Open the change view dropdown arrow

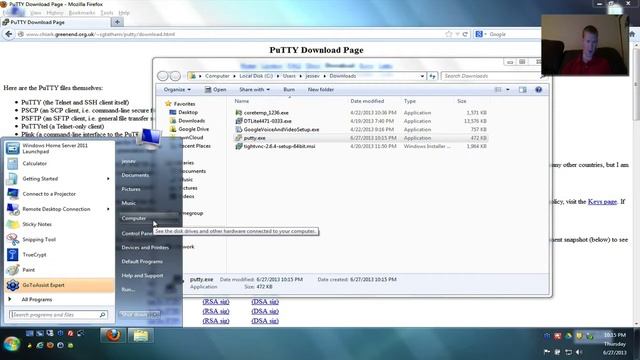[508, 89]
